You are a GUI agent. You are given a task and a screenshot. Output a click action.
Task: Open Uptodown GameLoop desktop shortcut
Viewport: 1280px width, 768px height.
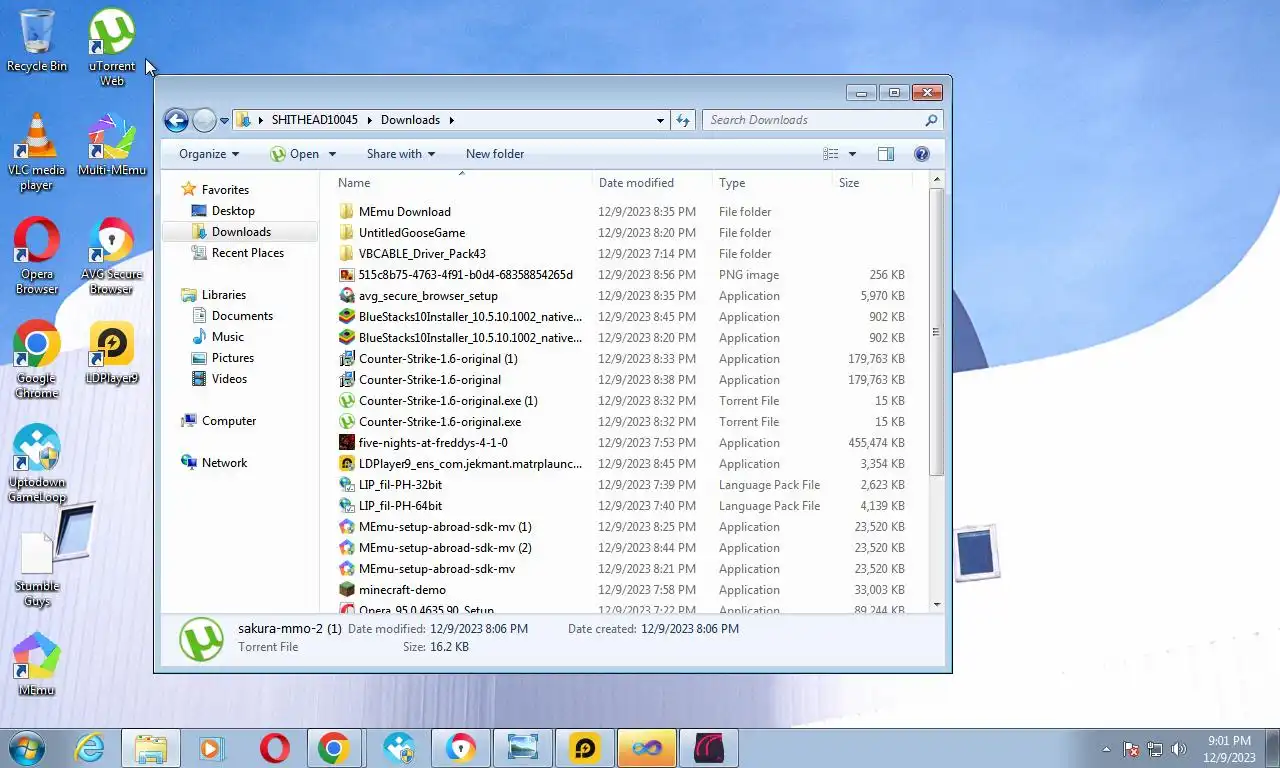click(x=37, y=463)
